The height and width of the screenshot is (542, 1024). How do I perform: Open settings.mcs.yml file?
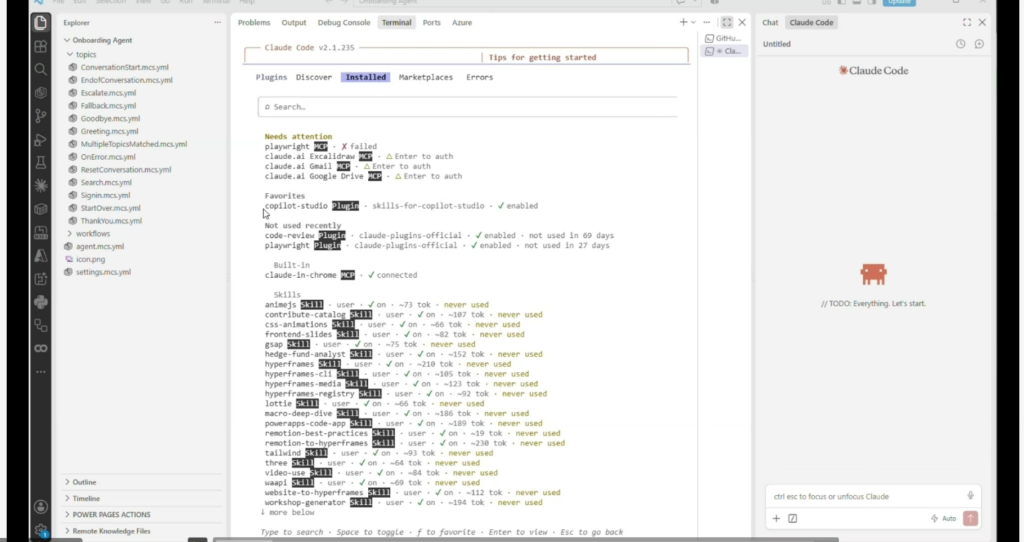coord(103,272)
